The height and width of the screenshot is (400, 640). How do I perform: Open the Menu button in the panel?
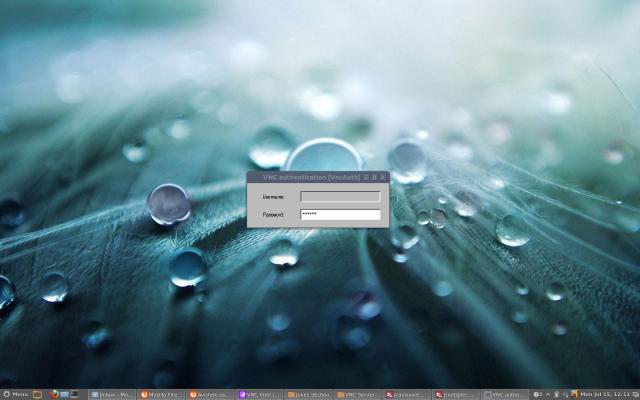(15, 394)
